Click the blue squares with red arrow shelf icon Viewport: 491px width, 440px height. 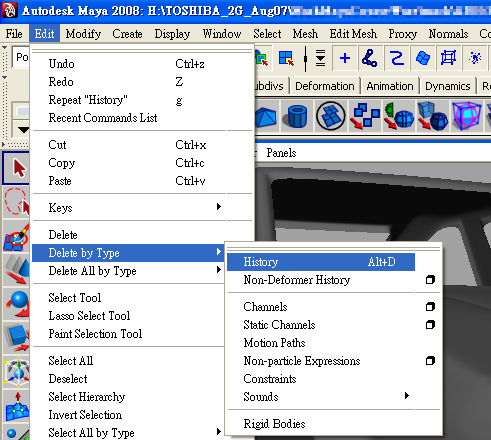[x=365, y=116]
